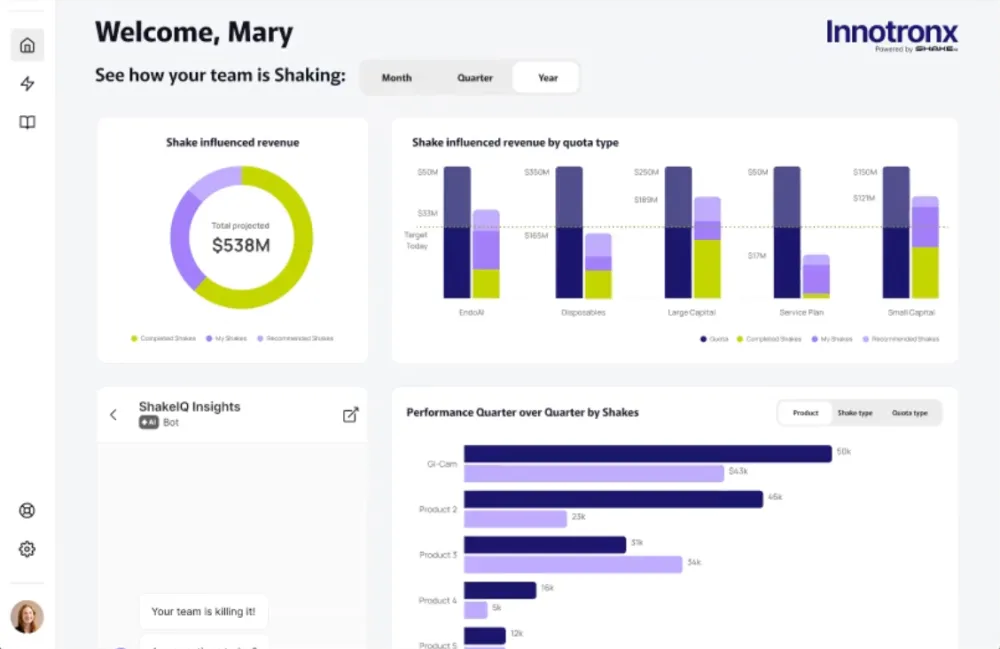Click the $538M total projected value

click(x=241, y=245)
